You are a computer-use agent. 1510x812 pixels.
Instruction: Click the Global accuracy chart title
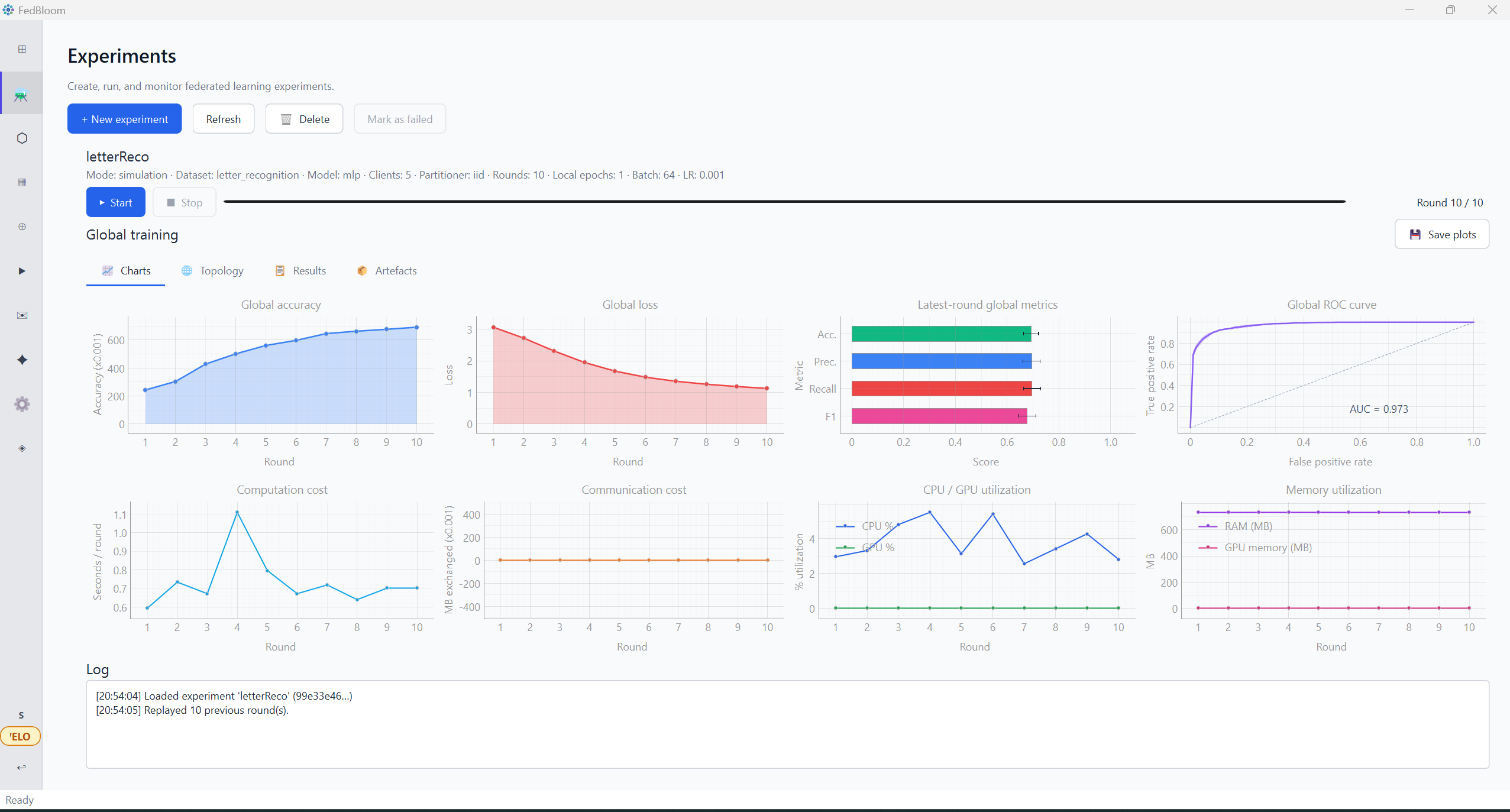click(x=281, y=305)
